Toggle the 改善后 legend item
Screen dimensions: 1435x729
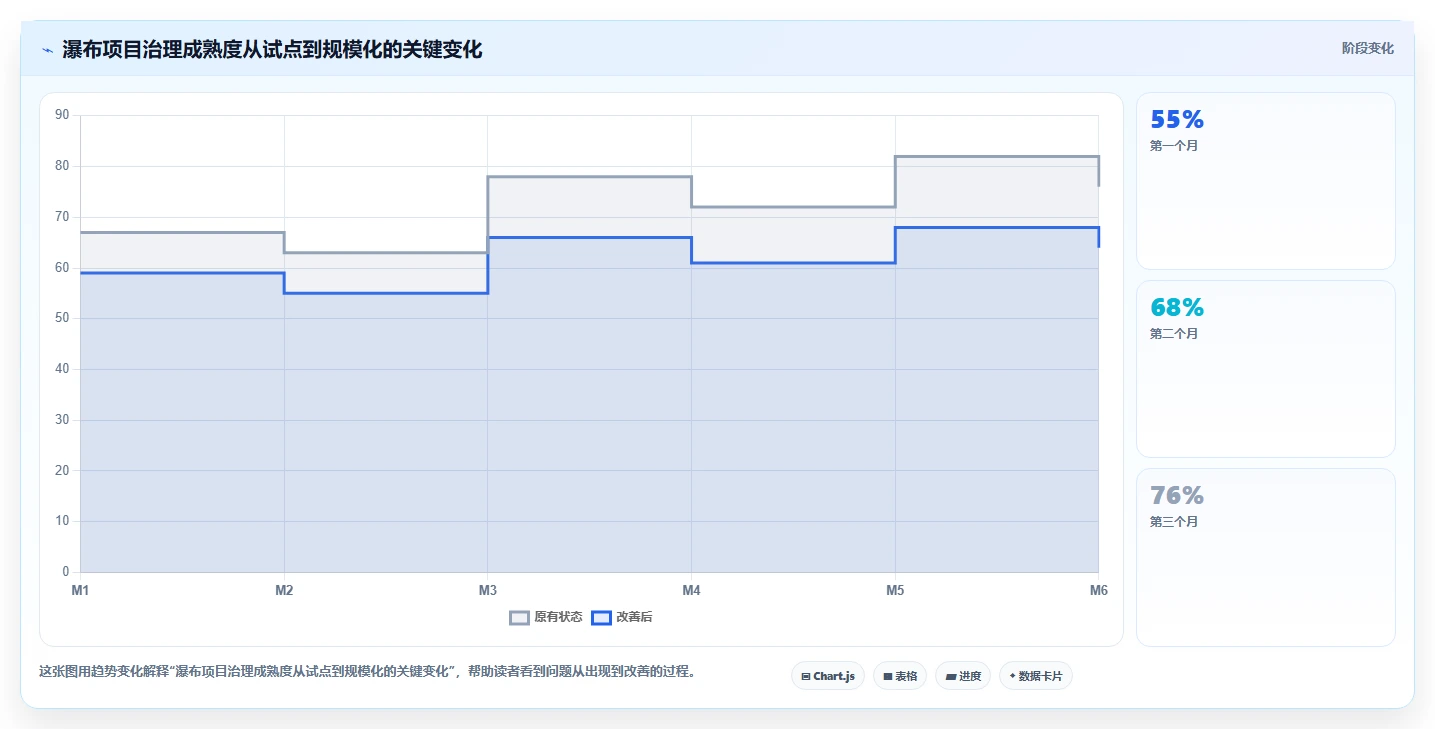(x=622, y=617)
